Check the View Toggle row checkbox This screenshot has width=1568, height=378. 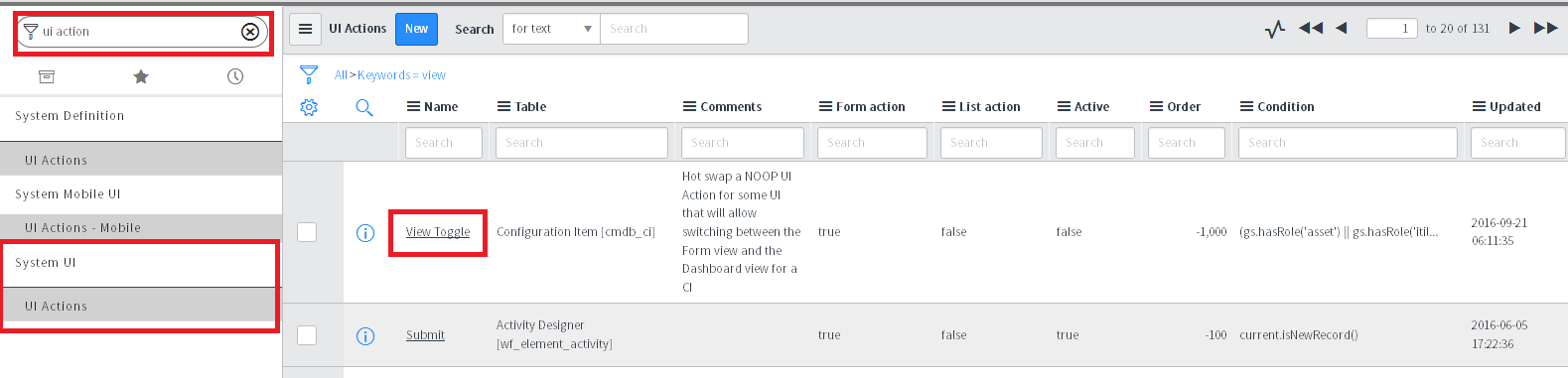click(x=307, y=232)
